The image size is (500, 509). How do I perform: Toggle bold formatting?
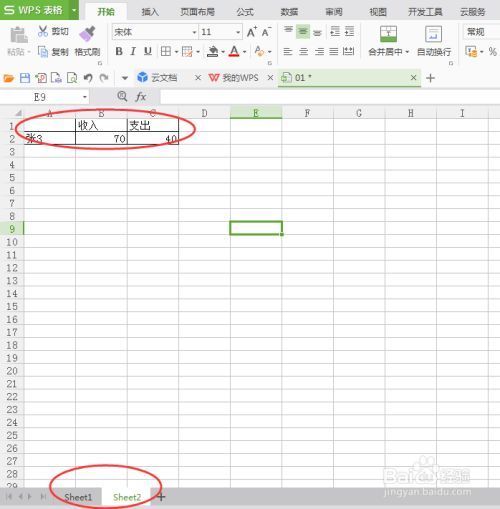pos(119,51)
